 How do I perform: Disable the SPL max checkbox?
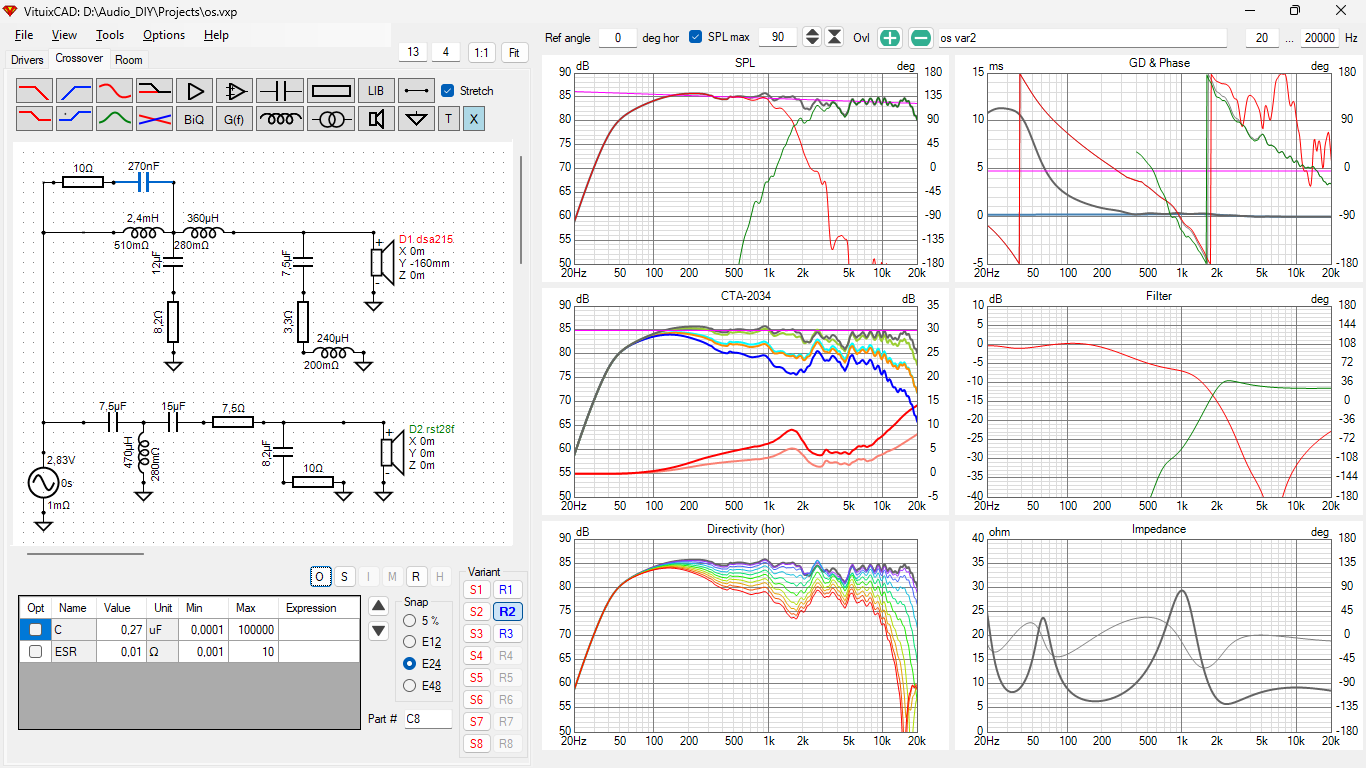696,37
